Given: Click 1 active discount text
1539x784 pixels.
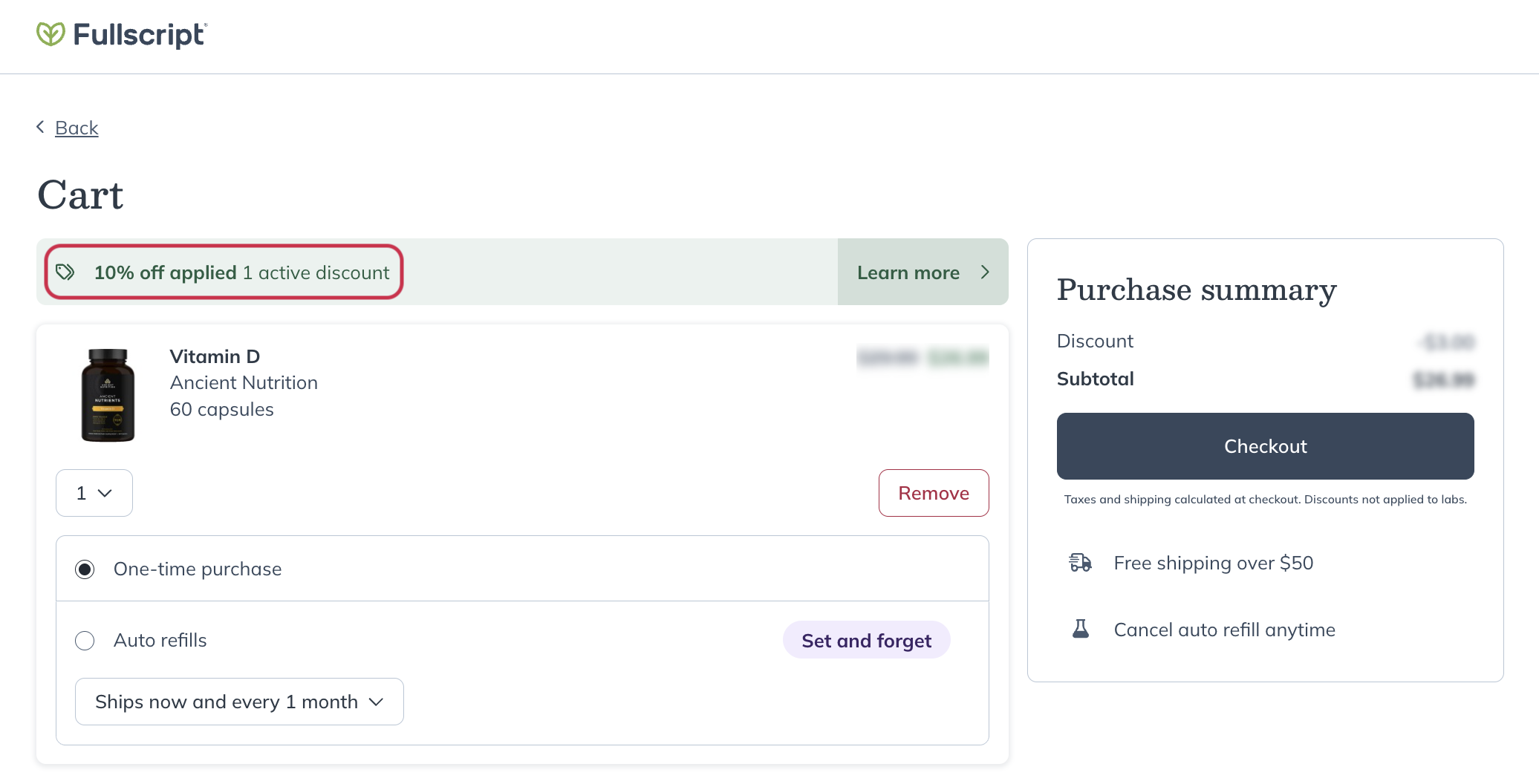Looking at the screenshot, I should (x=316, y=272).
